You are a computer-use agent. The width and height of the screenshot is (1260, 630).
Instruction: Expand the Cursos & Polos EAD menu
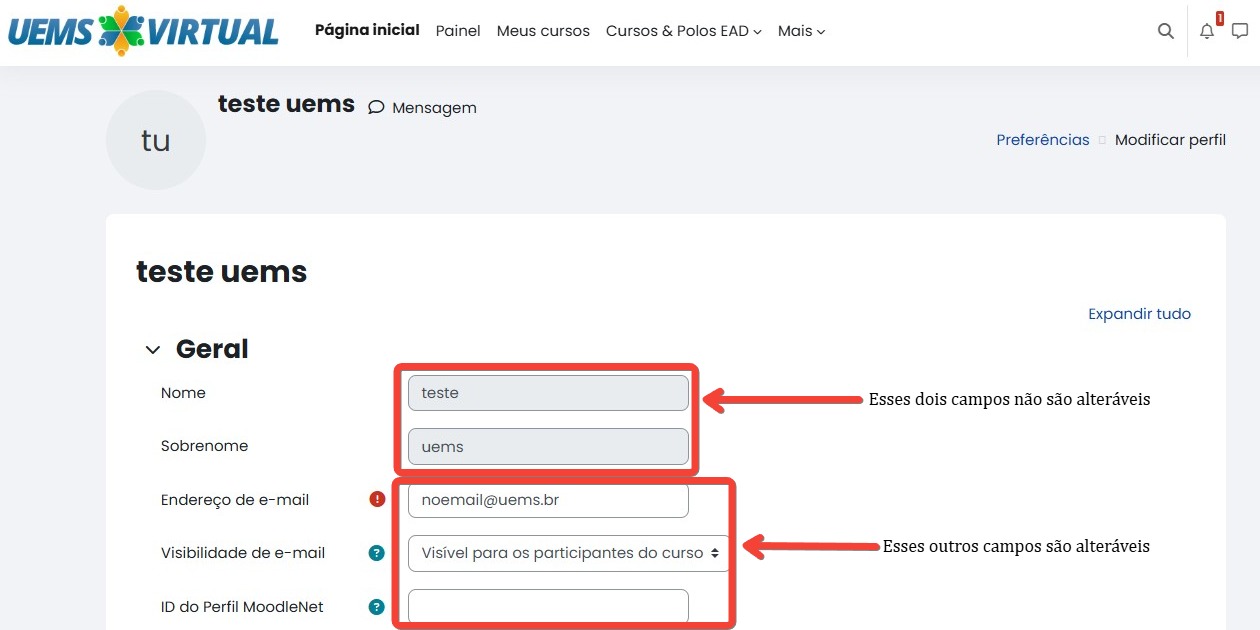tap(683, 31)
